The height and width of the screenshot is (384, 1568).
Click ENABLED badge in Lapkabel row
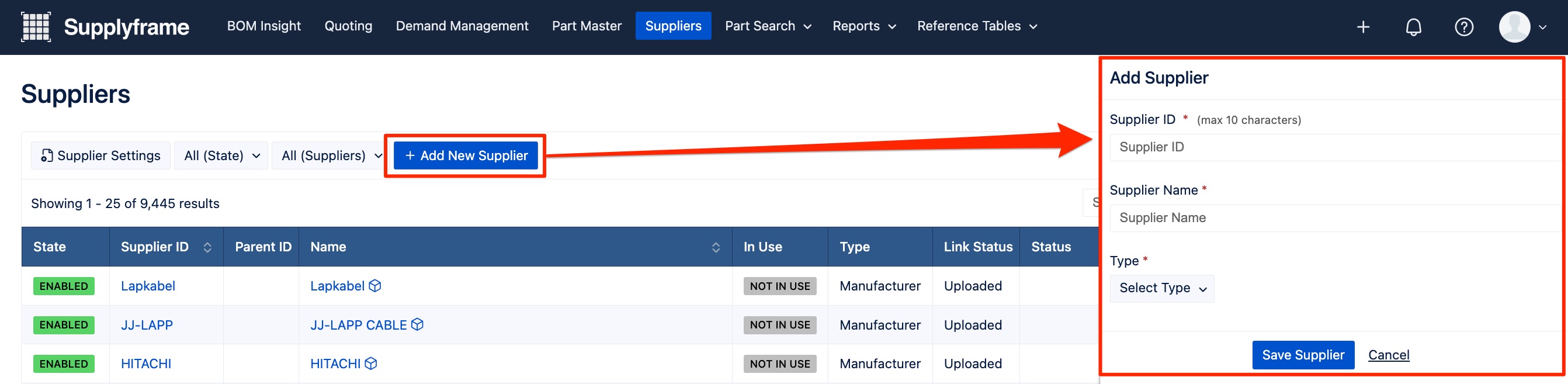click(64, 286)
